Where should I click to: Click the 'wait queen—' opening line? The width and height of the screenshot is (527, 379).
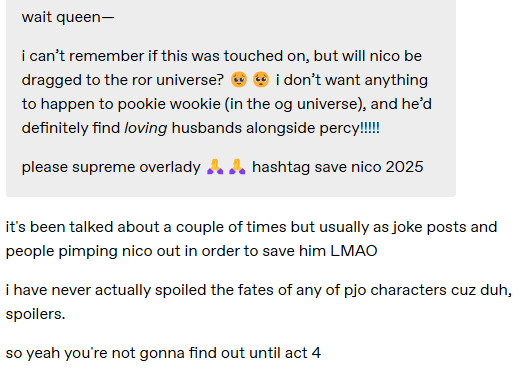68,17
